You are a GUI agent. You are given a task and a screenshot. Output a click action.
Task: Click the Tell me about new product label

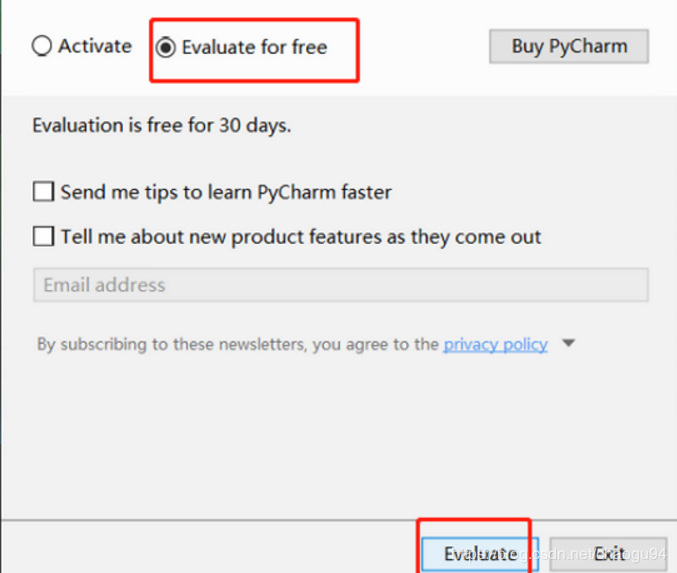(301, 237)
